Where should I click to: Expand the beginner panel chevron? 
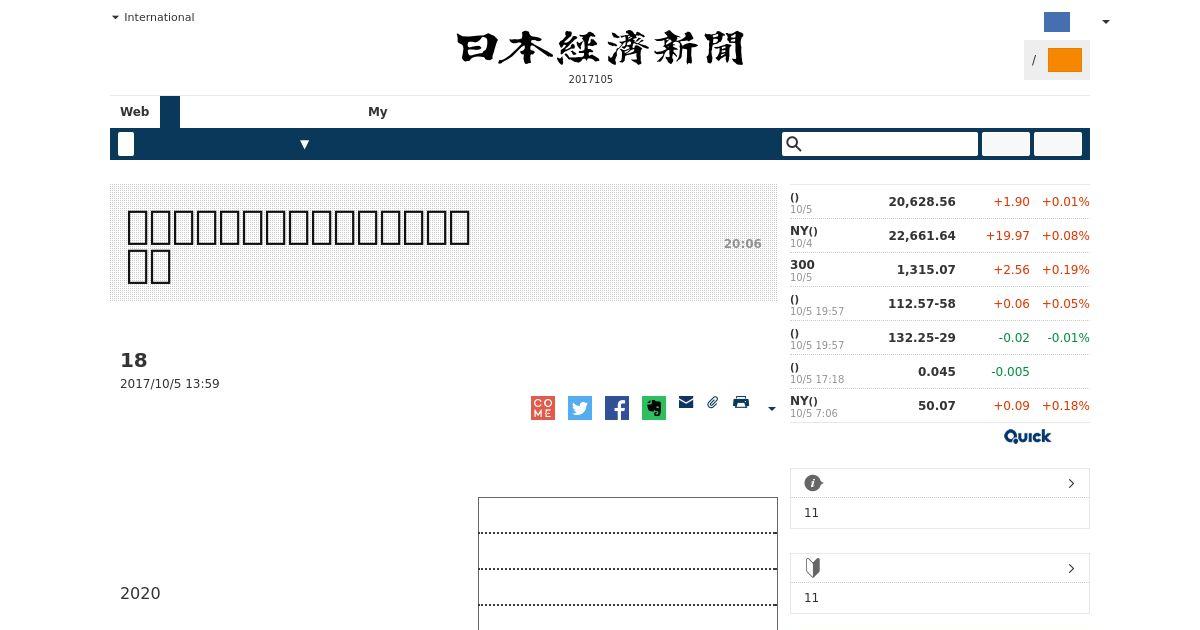tap(1071, 568)
